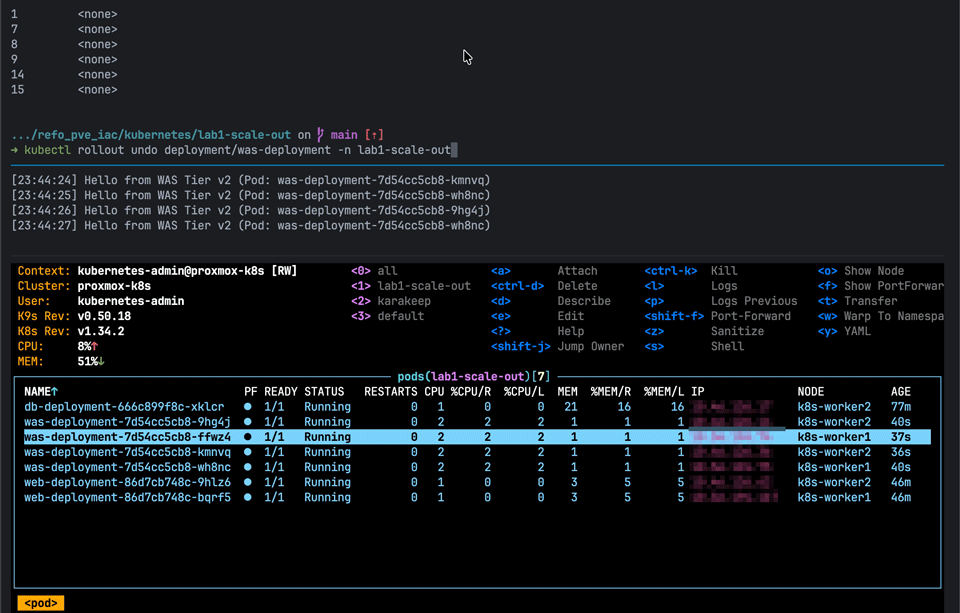Screen dimensions: 960x613
Task: Click into the kubectl rollout undo command line
Action: click(x=240, y=150)
